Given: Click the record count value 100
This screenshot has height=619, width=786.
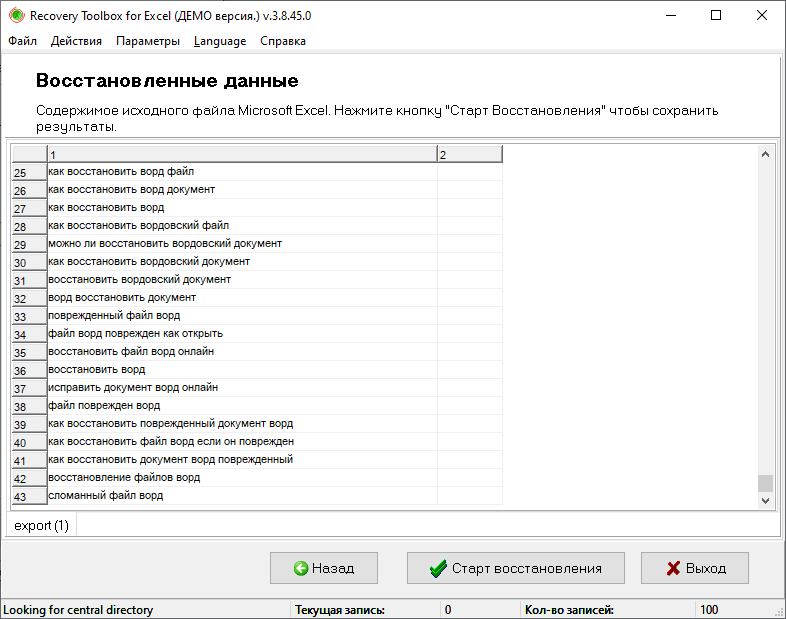Looking at the screenshot, I should tap(709, 610).
